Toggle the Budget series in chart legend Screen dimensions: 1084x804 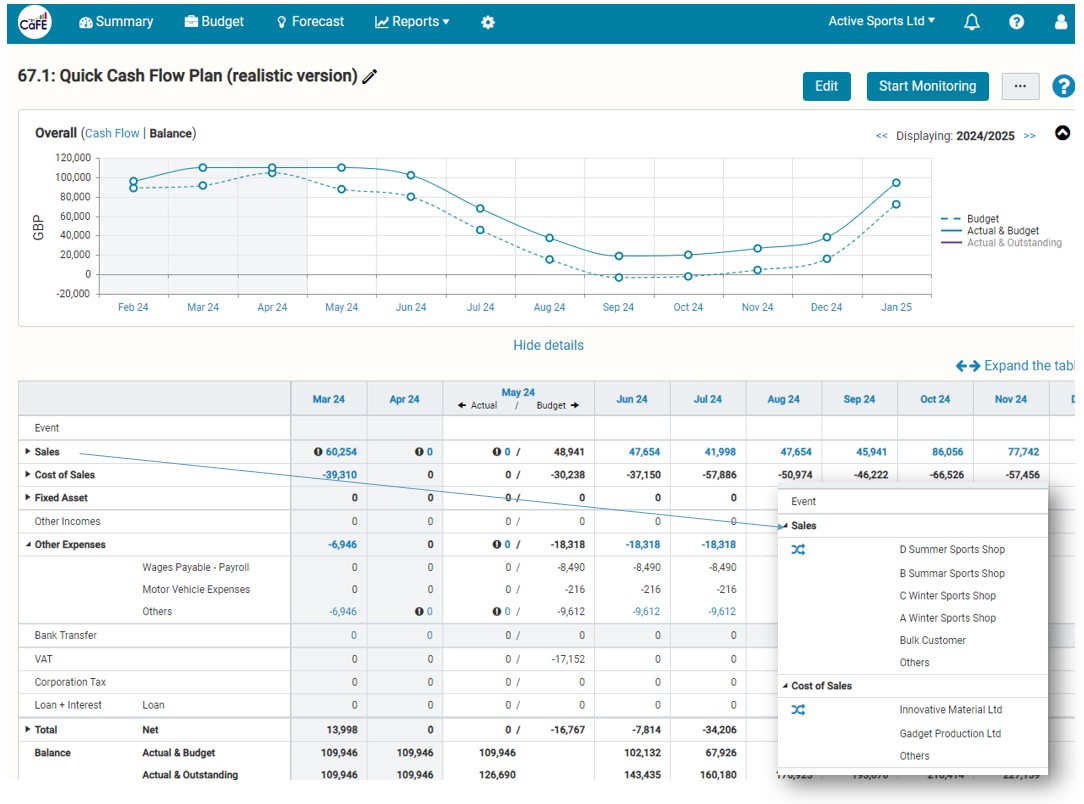[x=970, y=218]
